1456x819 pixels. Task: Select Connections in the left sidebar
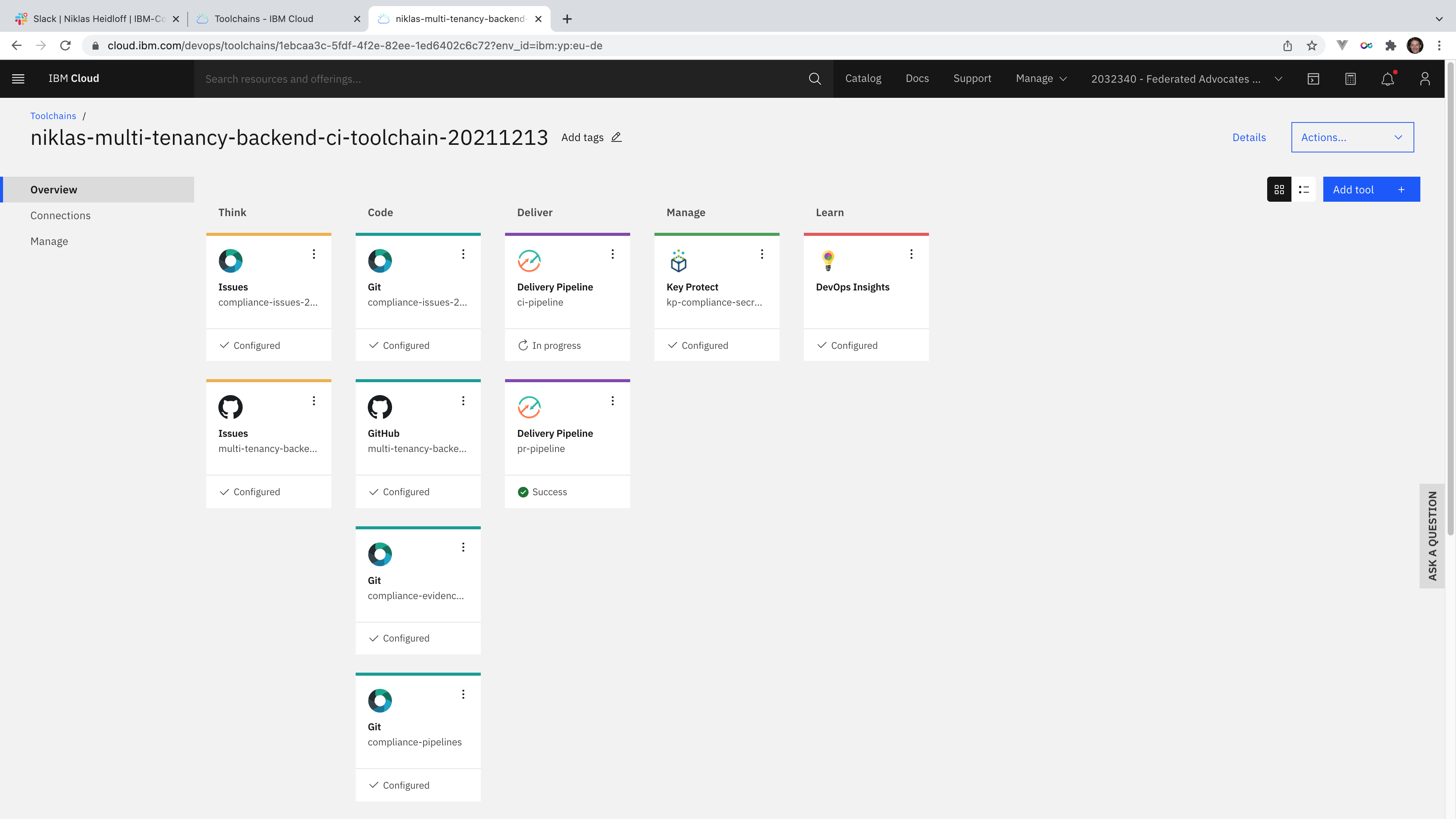click(x=61, y=215)
